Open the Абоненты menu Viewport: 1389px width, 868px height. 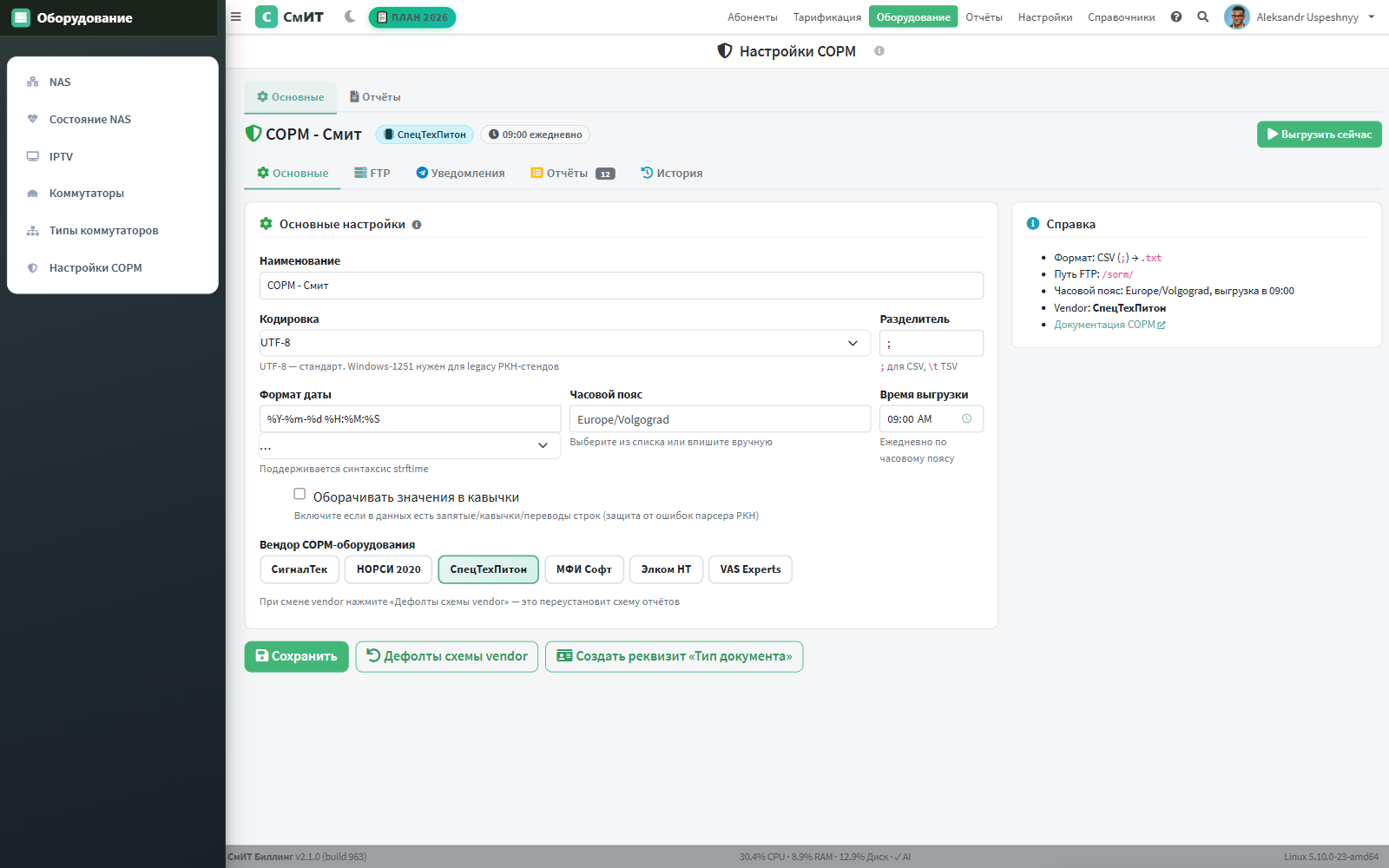point(753,17)
